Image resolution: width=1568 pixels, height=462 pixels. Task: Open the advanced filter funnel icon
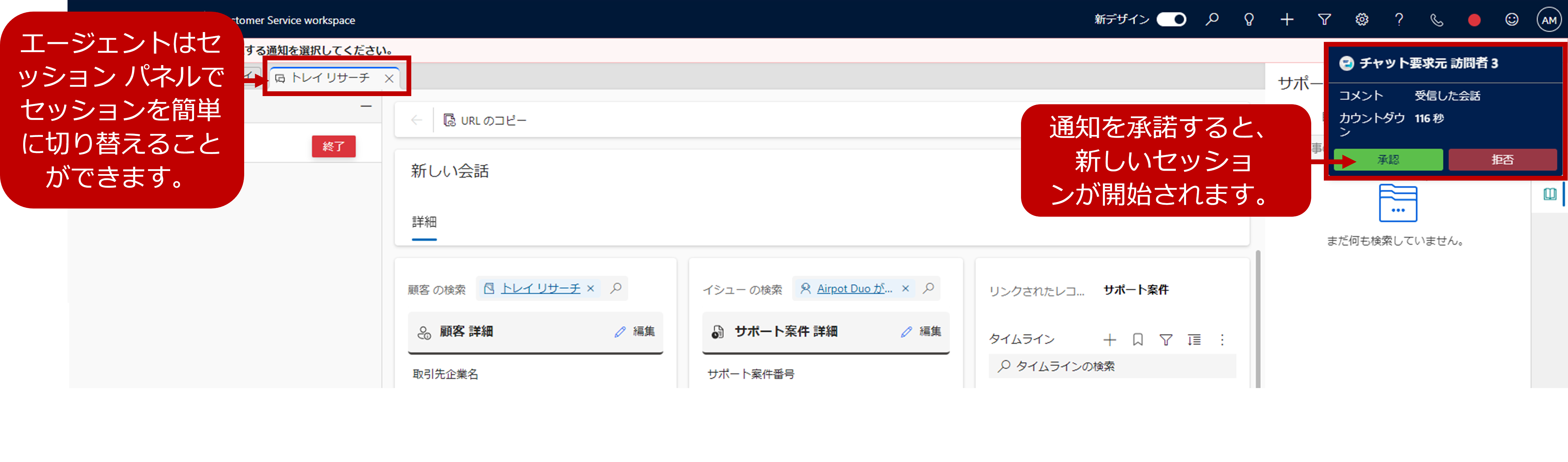click(x=1324, y=19)
